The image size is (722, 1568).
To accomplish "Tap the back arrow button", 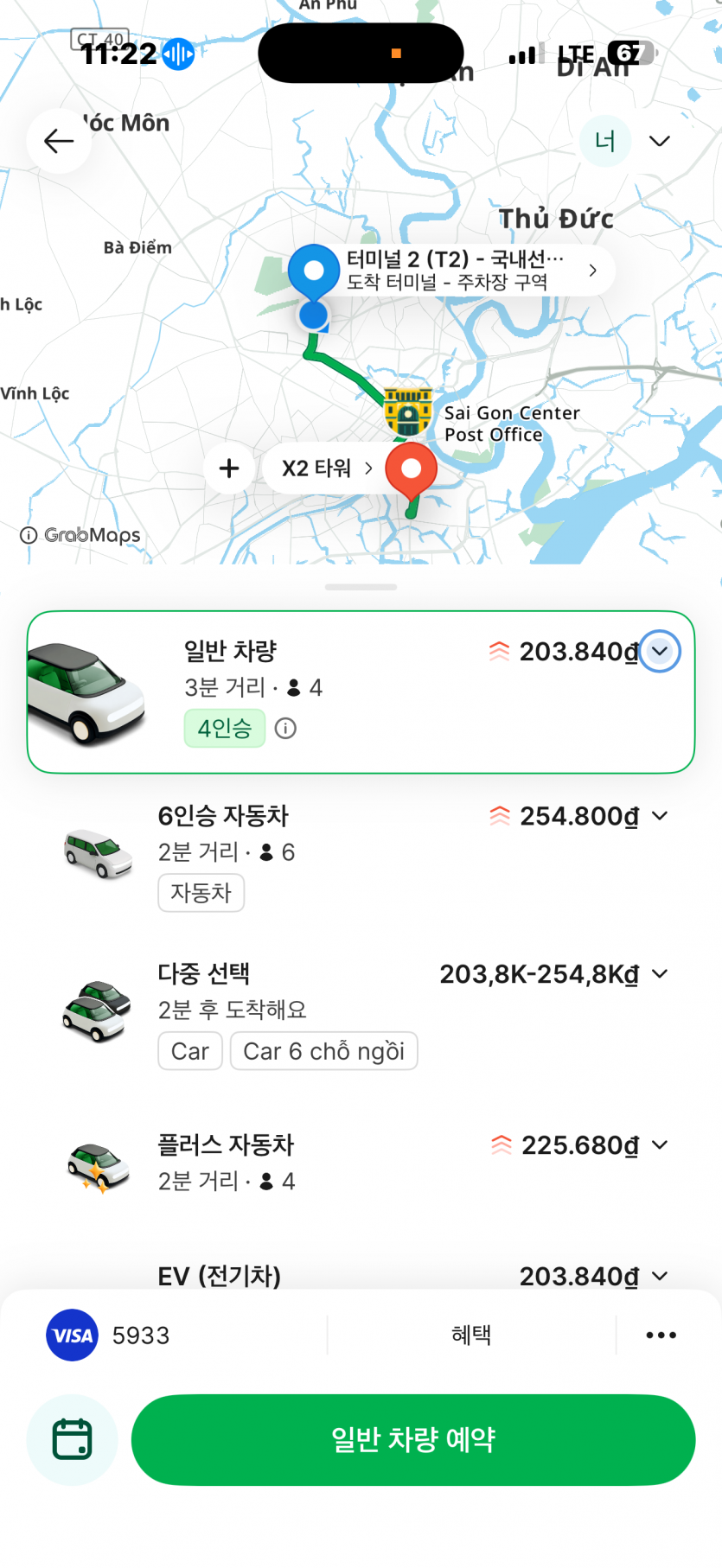I will pyautogui.click(x=59, y=141).
